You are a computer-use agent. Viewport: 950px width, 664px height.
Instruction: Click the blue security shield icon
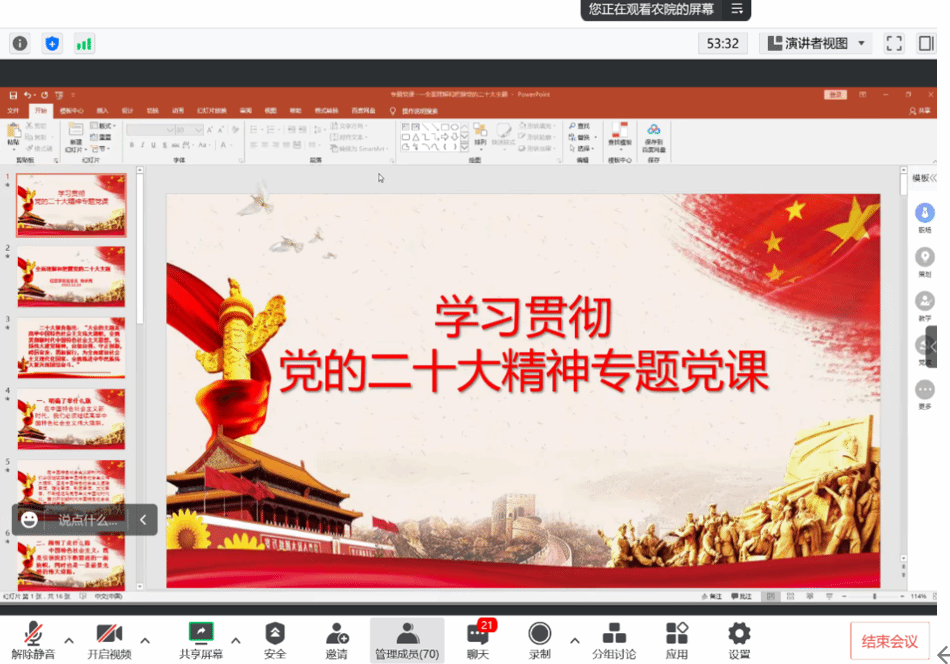[52, 43]
